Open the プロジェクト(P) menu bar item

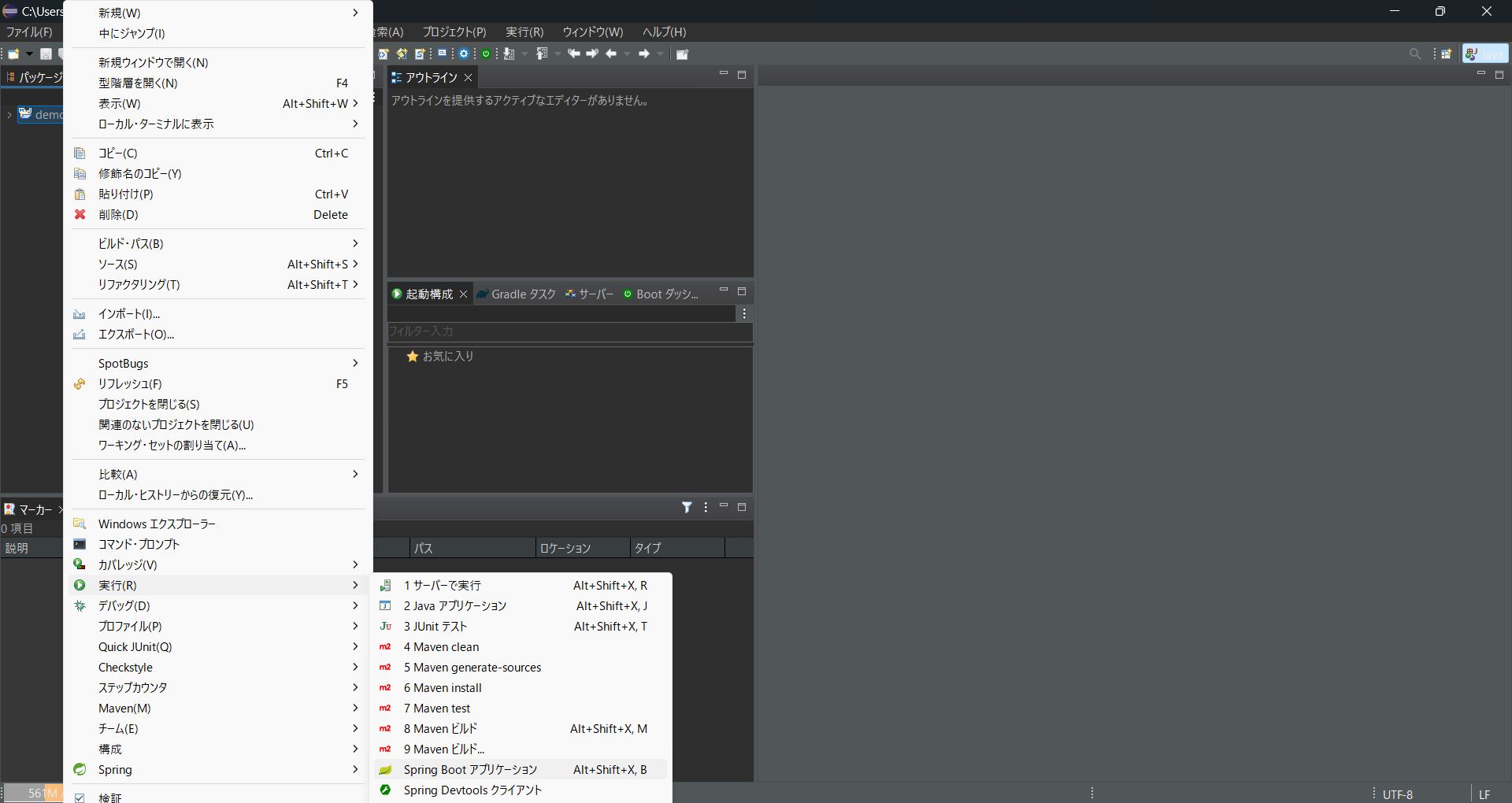coord(454,32)
